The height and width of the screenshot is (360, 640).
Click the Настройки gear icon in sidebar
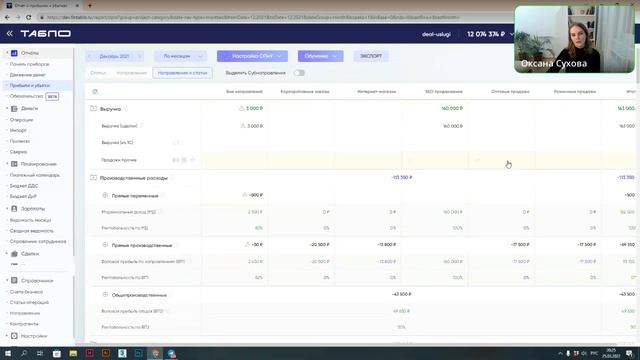14,336
